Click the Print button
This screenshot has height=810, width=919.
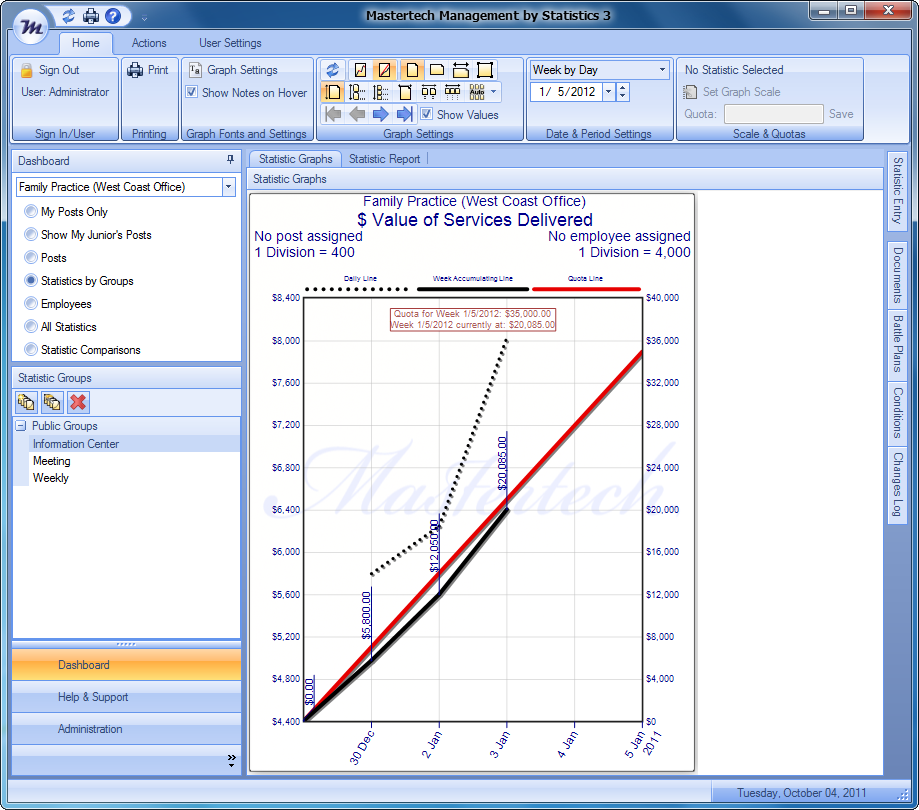tap(148, 70)
